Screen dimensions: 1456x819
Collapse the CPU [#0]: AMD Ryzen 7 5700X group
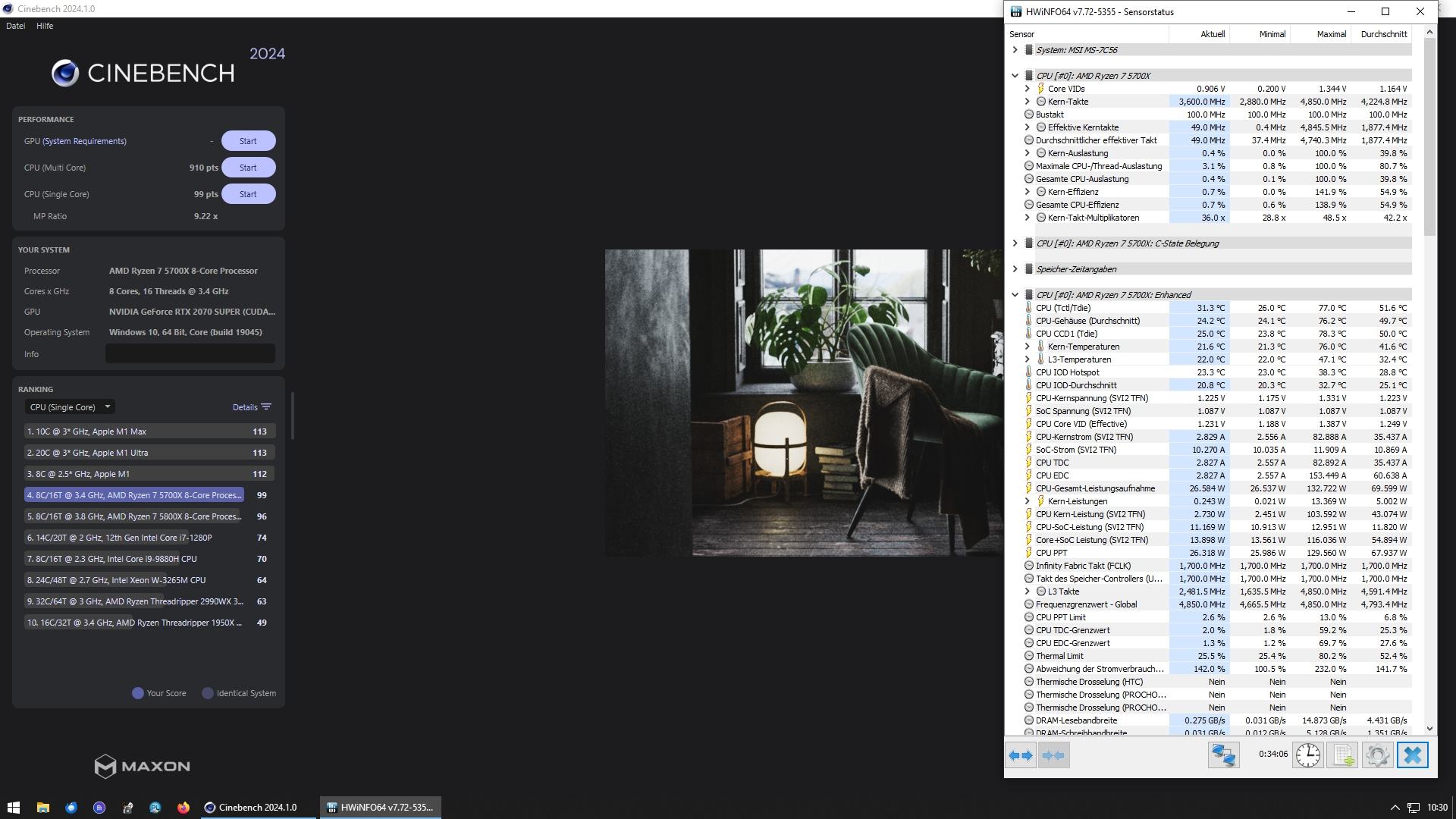point(1015,76)
